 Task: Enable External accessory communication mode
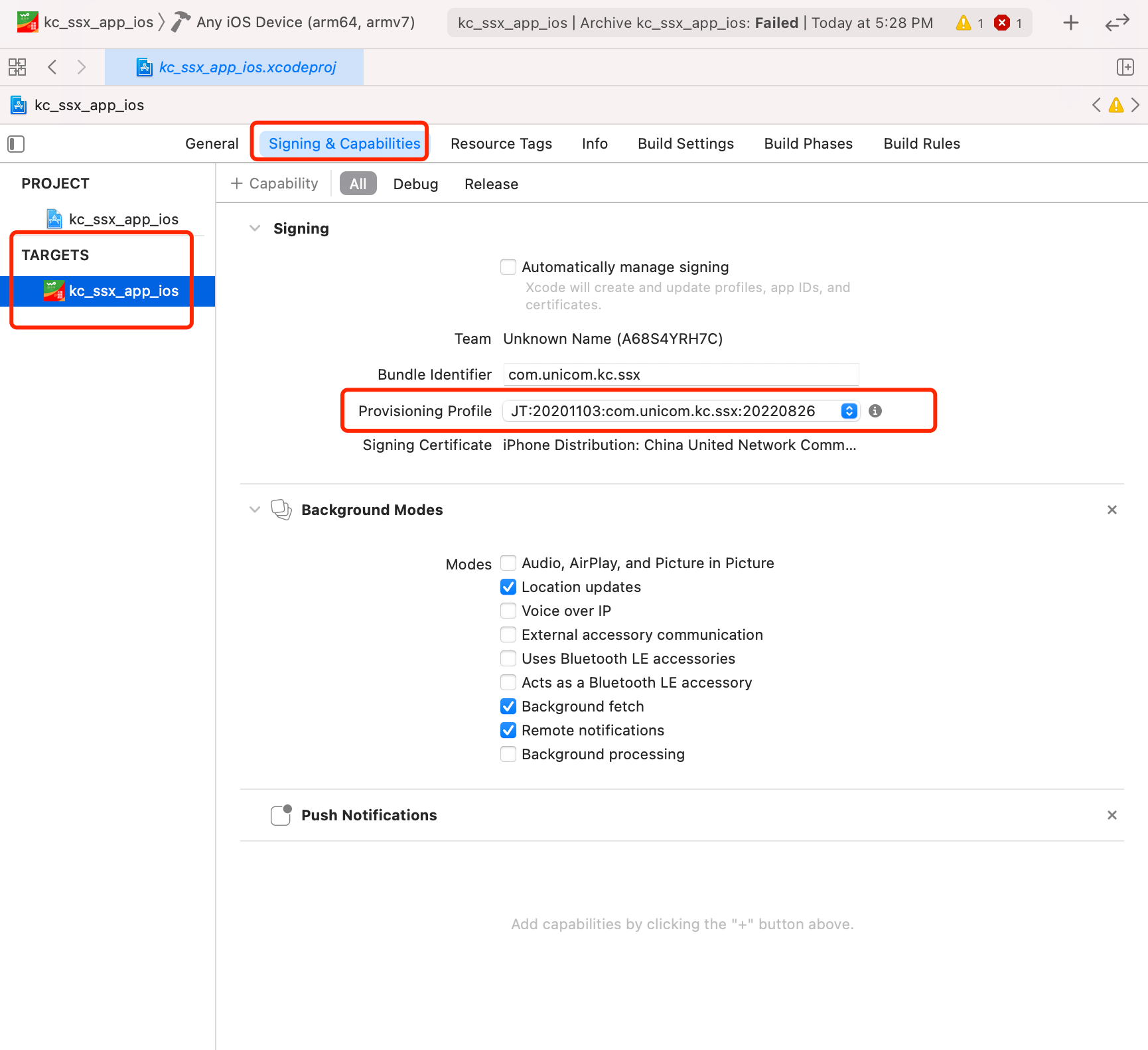click(508, 635)
